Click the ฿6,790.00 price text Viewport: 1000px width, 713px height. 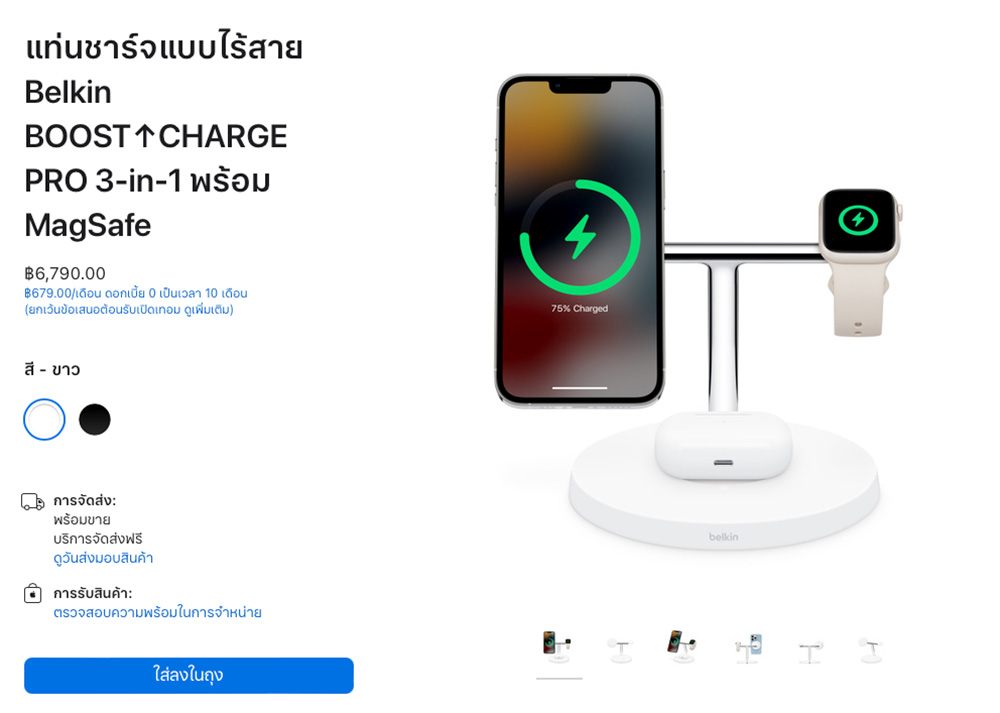click(65, 274)
